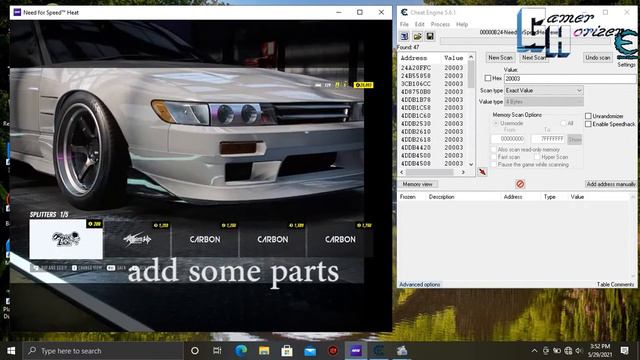Click horizontal scrollbar of the address results list

tap(433, 172)
